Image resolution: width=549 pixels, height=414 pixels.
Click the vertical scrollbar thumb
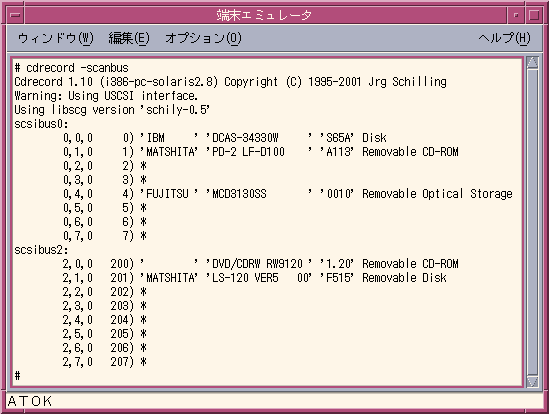(x=533, y=222)
